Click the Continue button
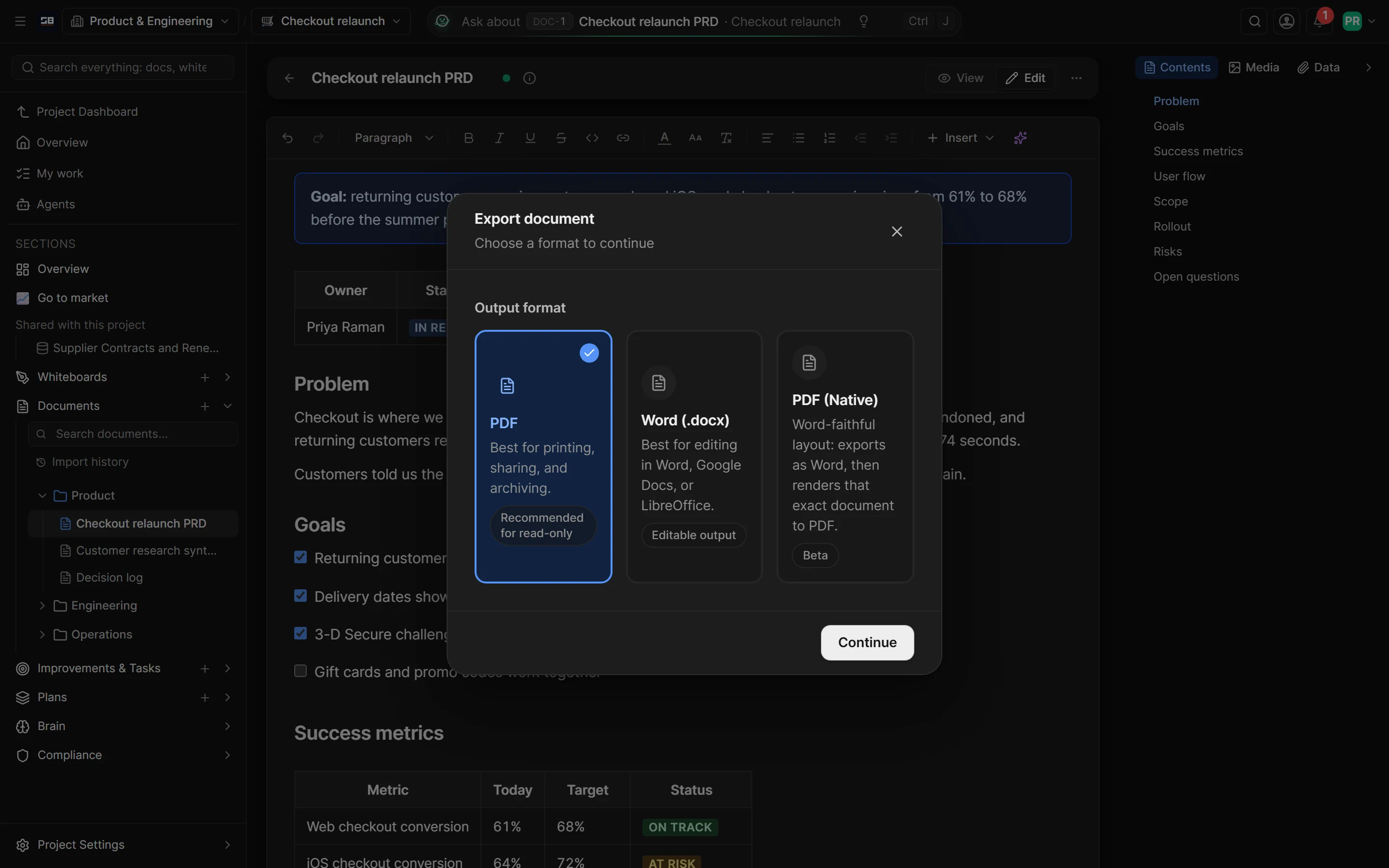The height and width of the screenshot is (868, 1389). pyautogui.click(x=867, y=642)
